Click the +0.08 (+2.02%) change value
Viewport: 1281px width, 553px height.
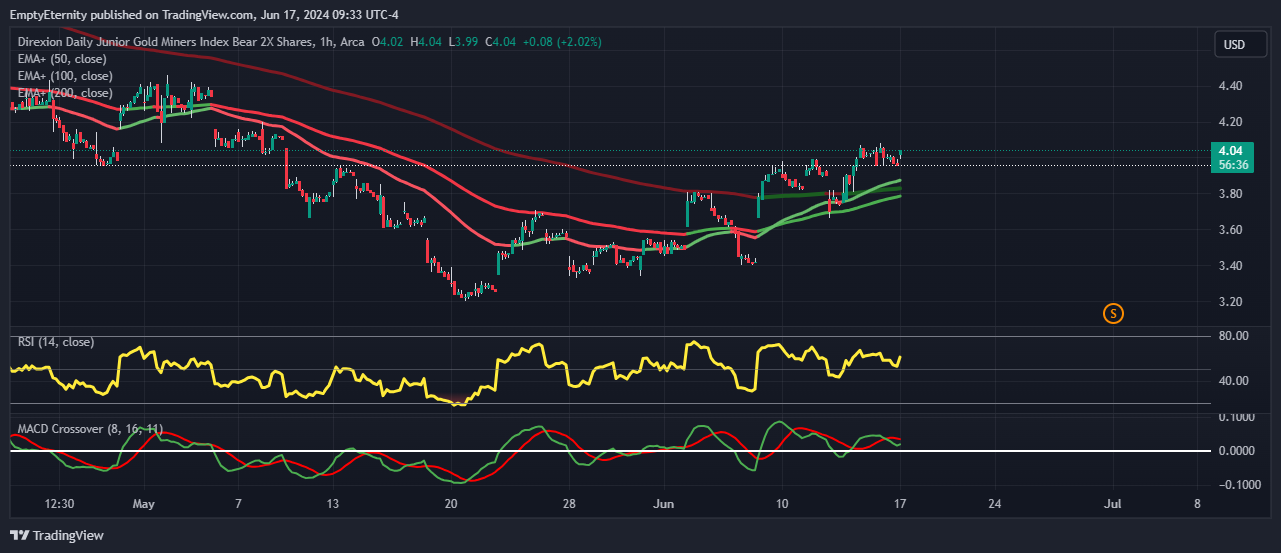(x=563, y=42)
